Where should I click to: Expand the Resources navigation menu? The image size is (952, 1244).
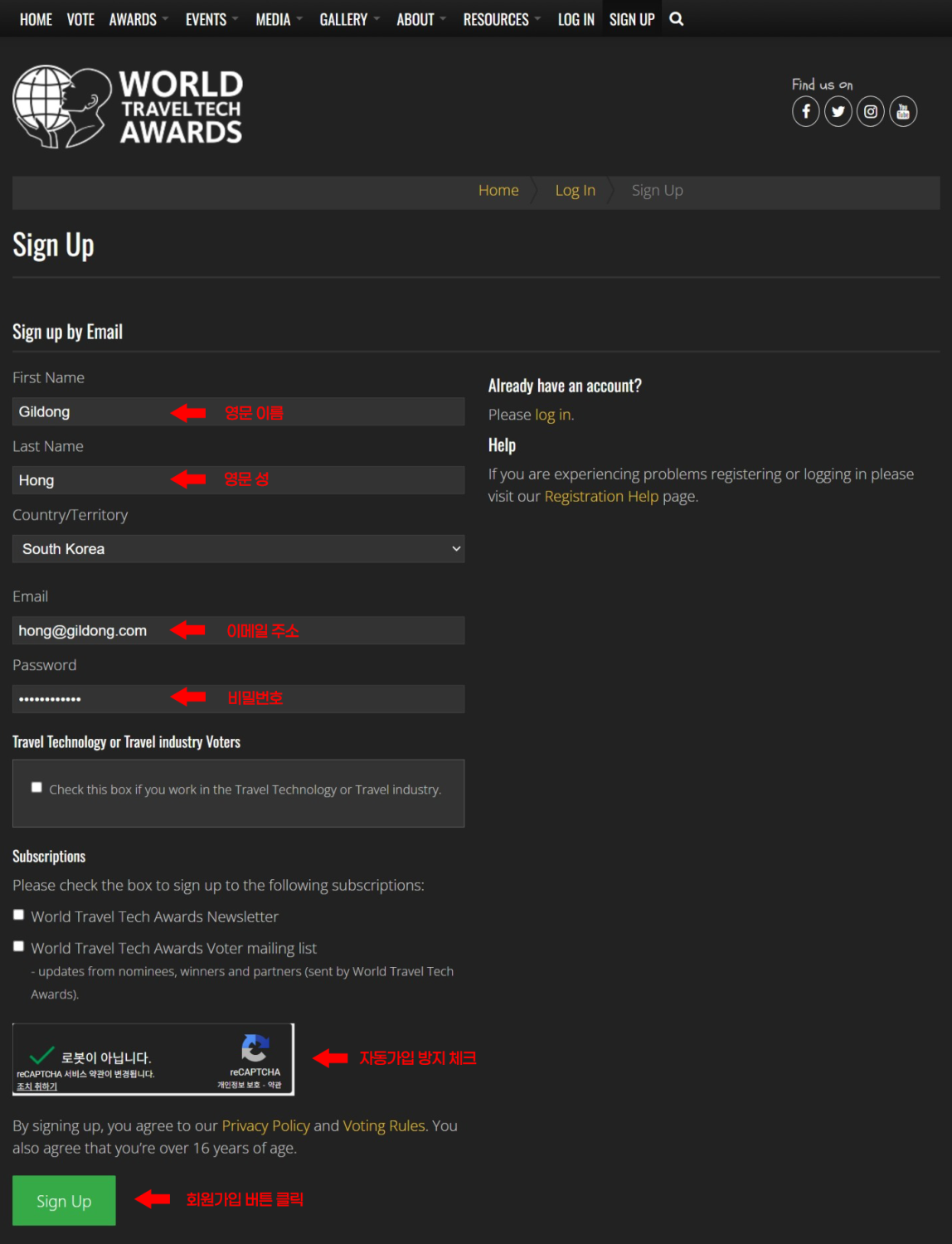tap(501, 19)
